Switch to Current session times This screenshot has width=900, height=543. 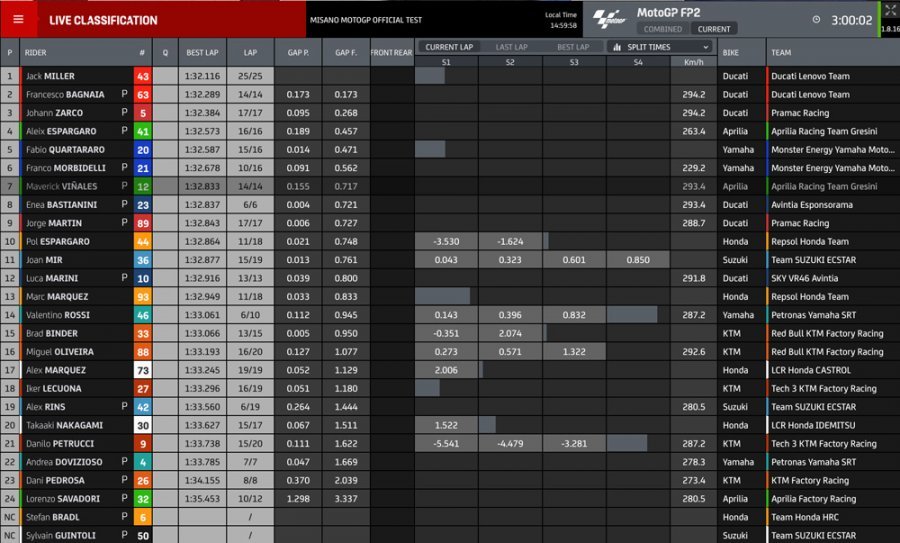point(714,29)
